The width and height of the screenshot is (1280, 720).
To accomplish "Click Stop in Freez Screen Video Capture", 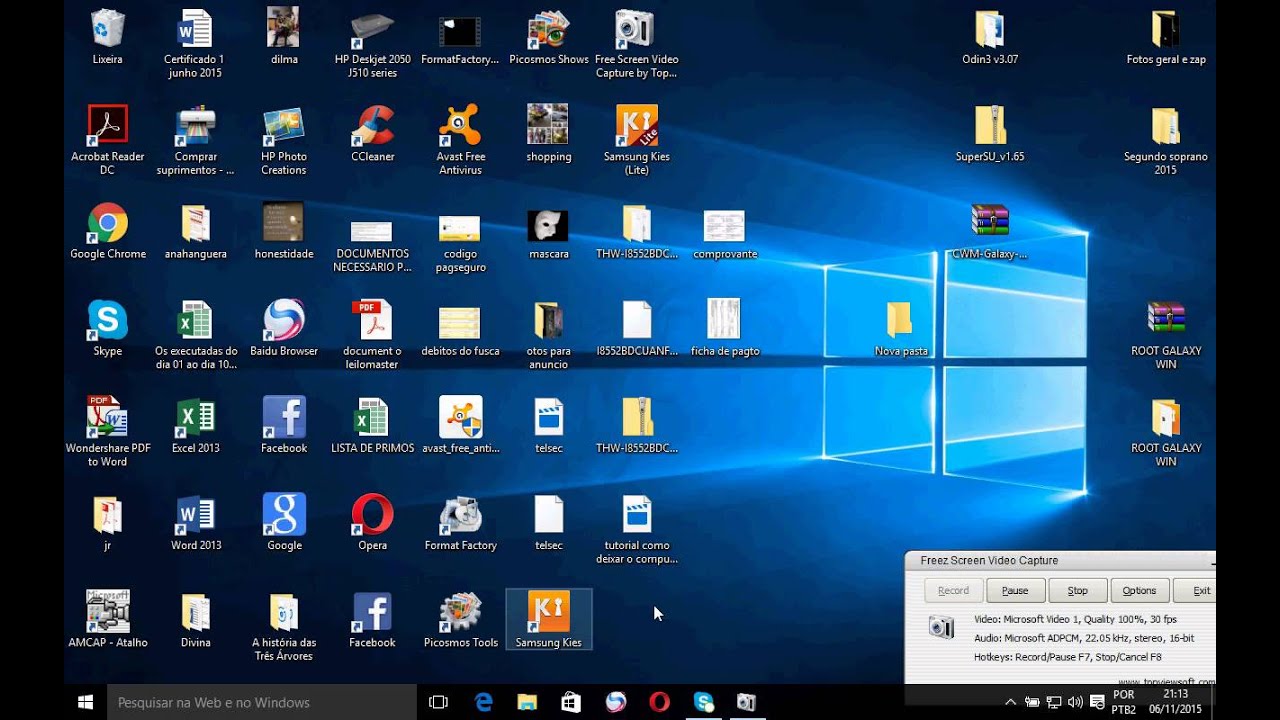I will pos(1077,591).
